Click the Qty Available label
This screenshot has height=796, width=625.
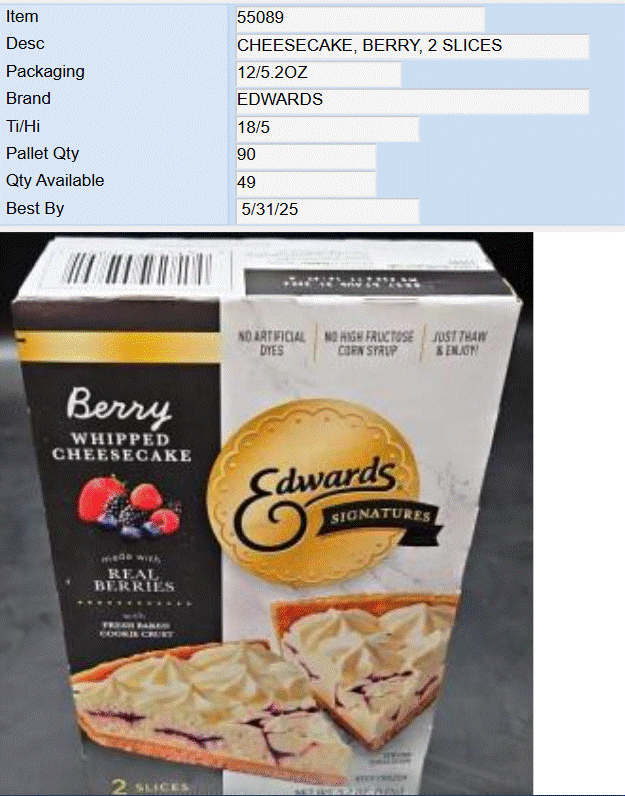point(55,181)
